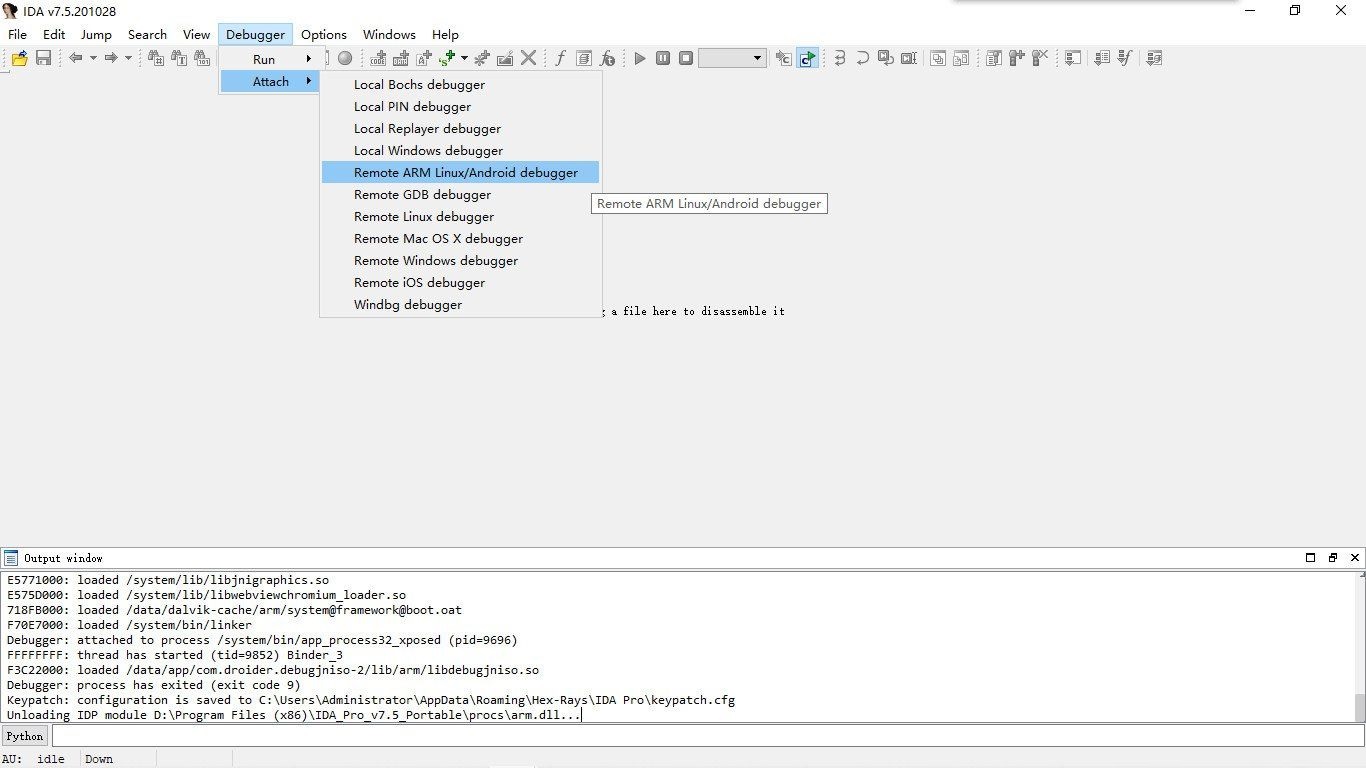Jump back with the left arrow
The height and width of the screenshot is (768, 1366).
coord(75,58)
